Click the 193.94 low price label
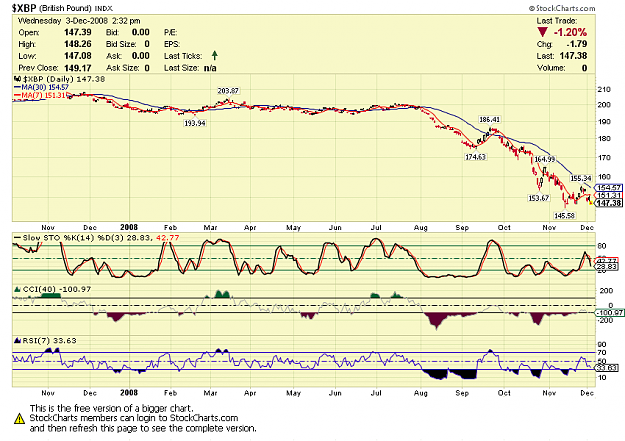 [195, 123]
